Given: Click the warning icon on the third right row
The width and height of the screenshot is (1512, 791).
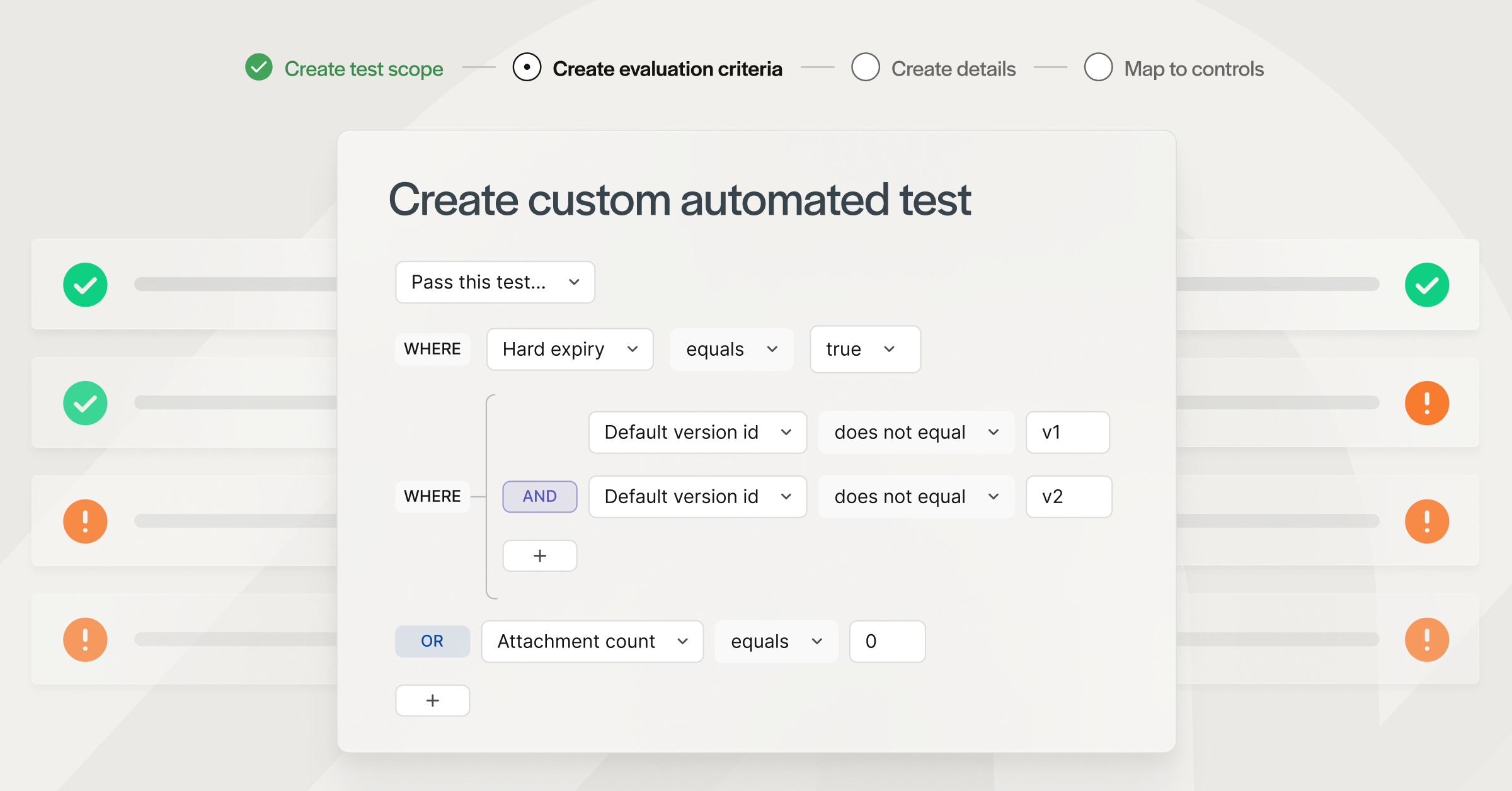Looking at the screenshot, I should tap(1427, 521).
